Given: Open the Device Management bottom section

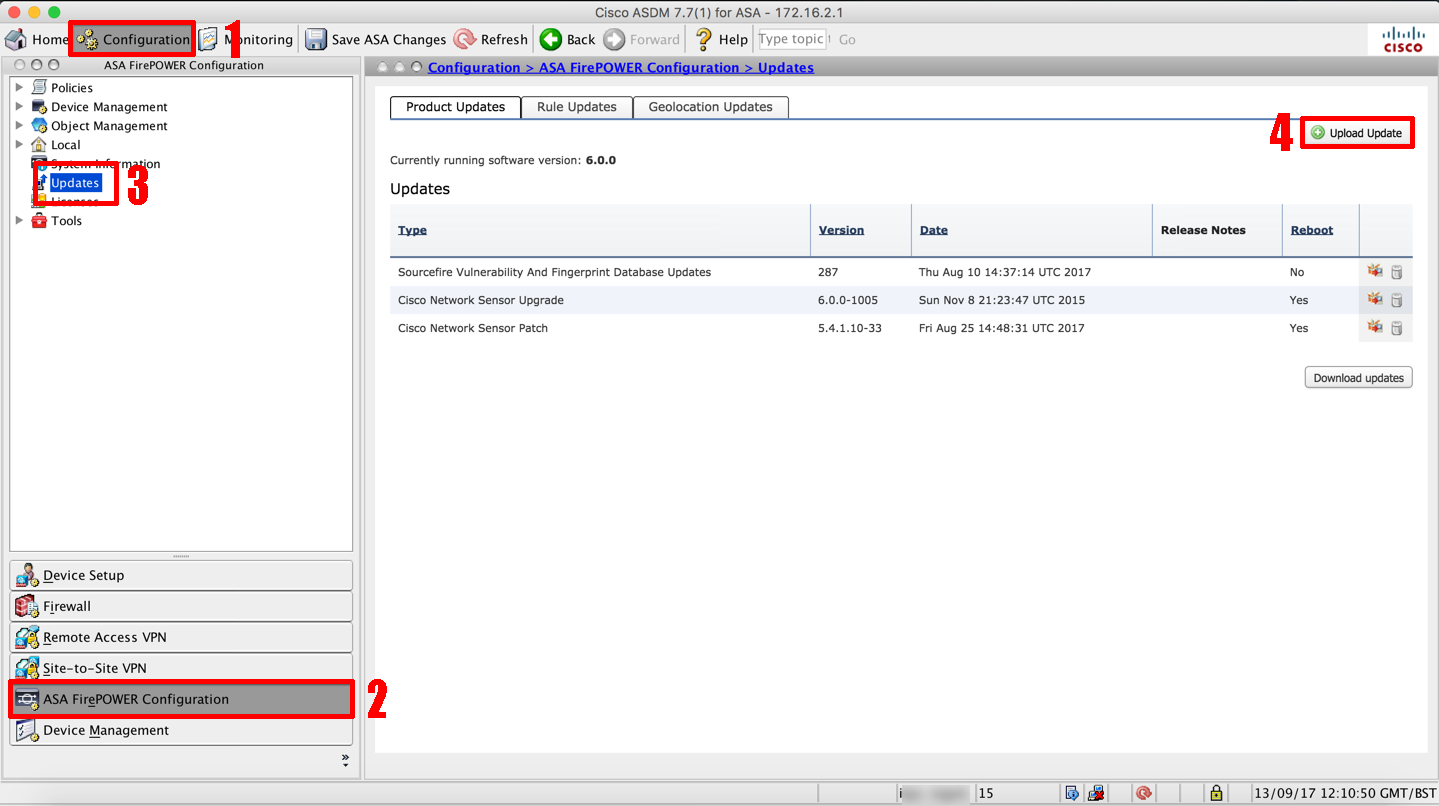Looking at the screenshot, I should (x=181, y=730).
